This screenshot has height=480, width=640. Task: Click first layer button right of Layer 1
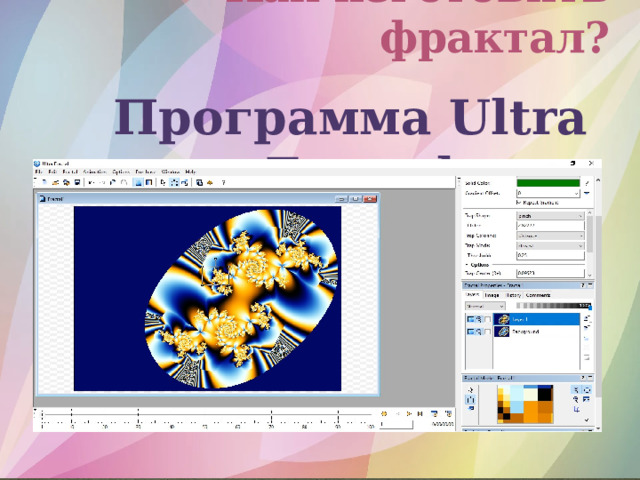(x=587, y=318)
